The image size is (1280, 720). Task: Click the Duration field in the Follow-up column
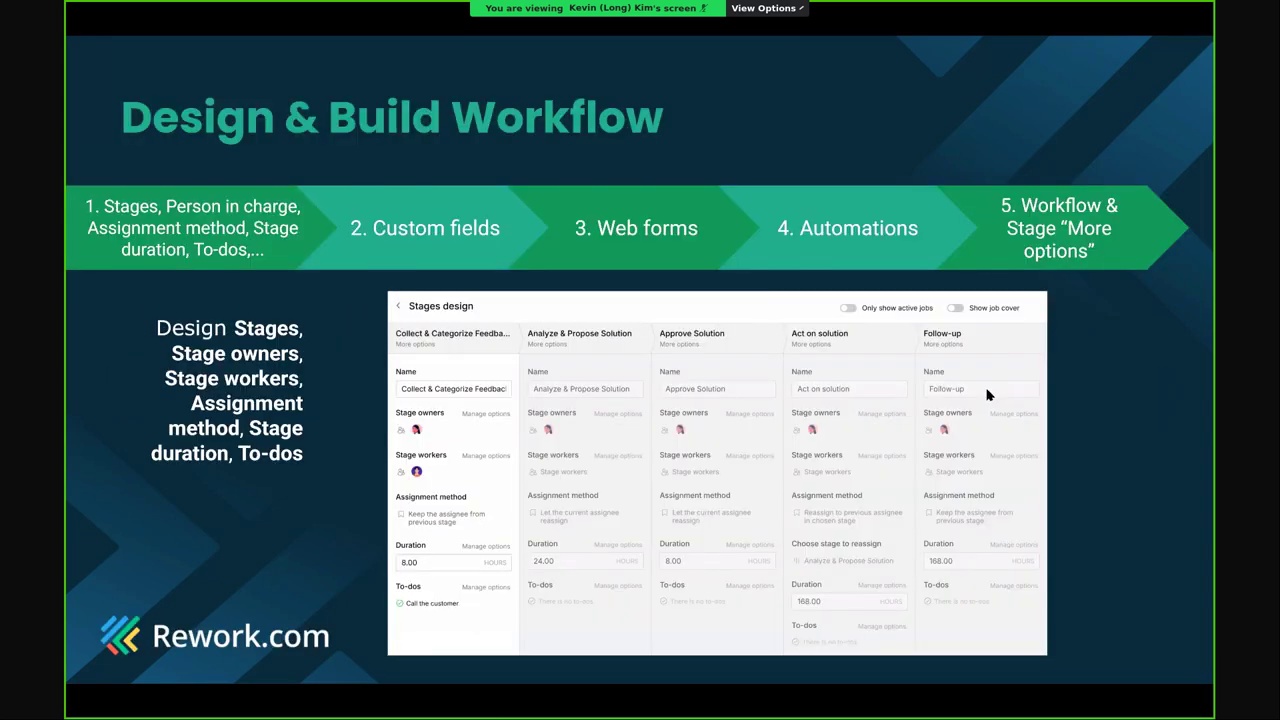click(x=981, y=561)
